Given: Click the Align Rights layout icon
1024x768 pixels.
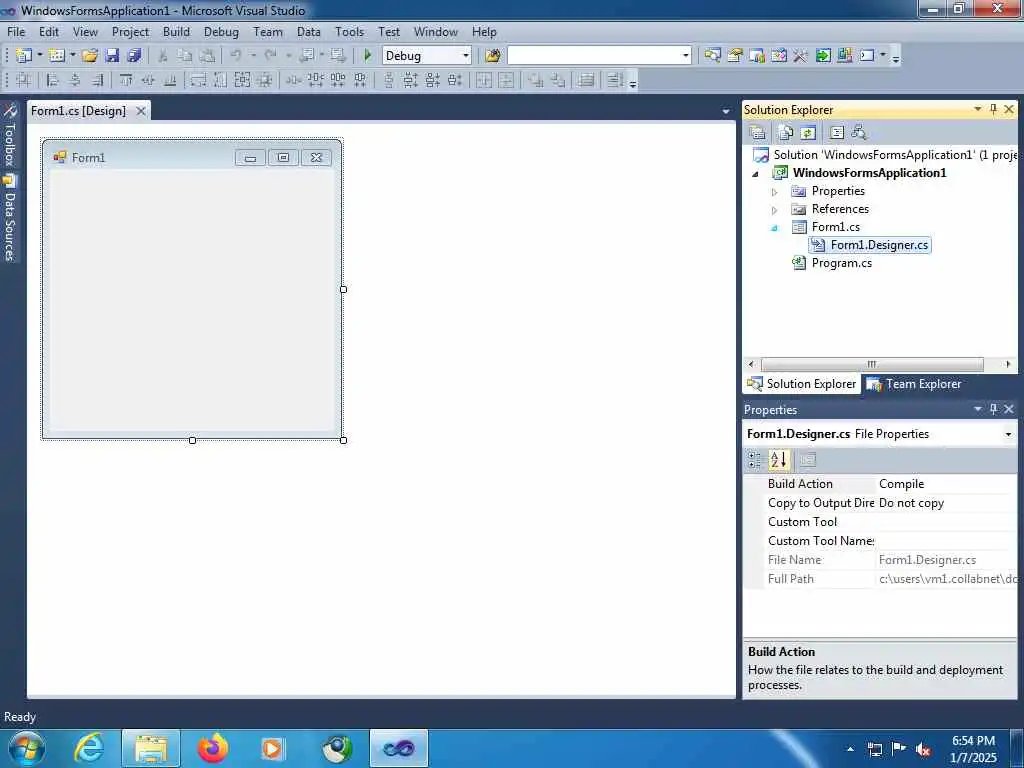Looking at the screenshot, I should pyautogui.click(x=97, y=80).
